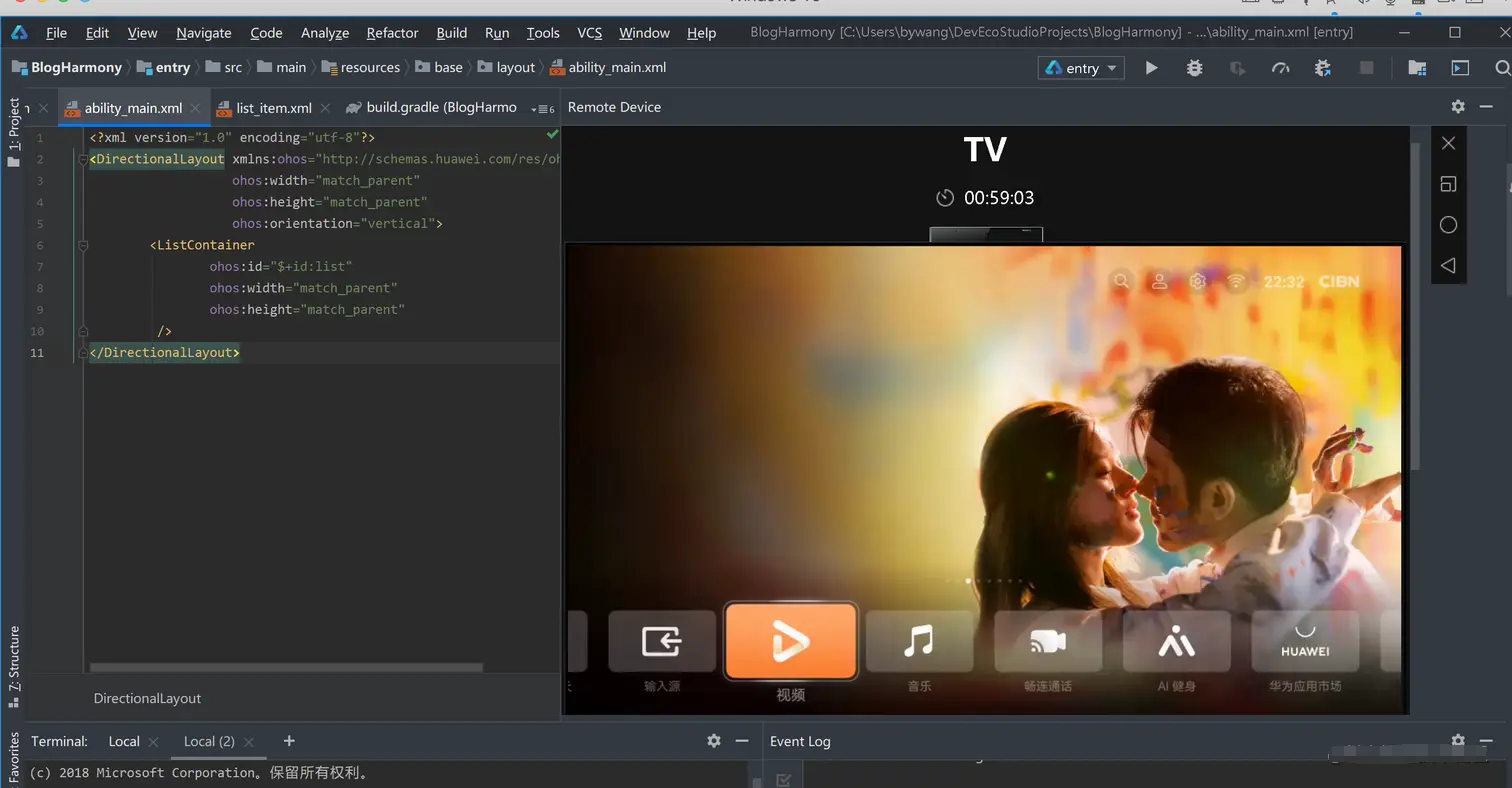This screenshot has width=1512, height=788.
Task: Click the editor horizontal scrollbar
Action: [x=286, y=667]
